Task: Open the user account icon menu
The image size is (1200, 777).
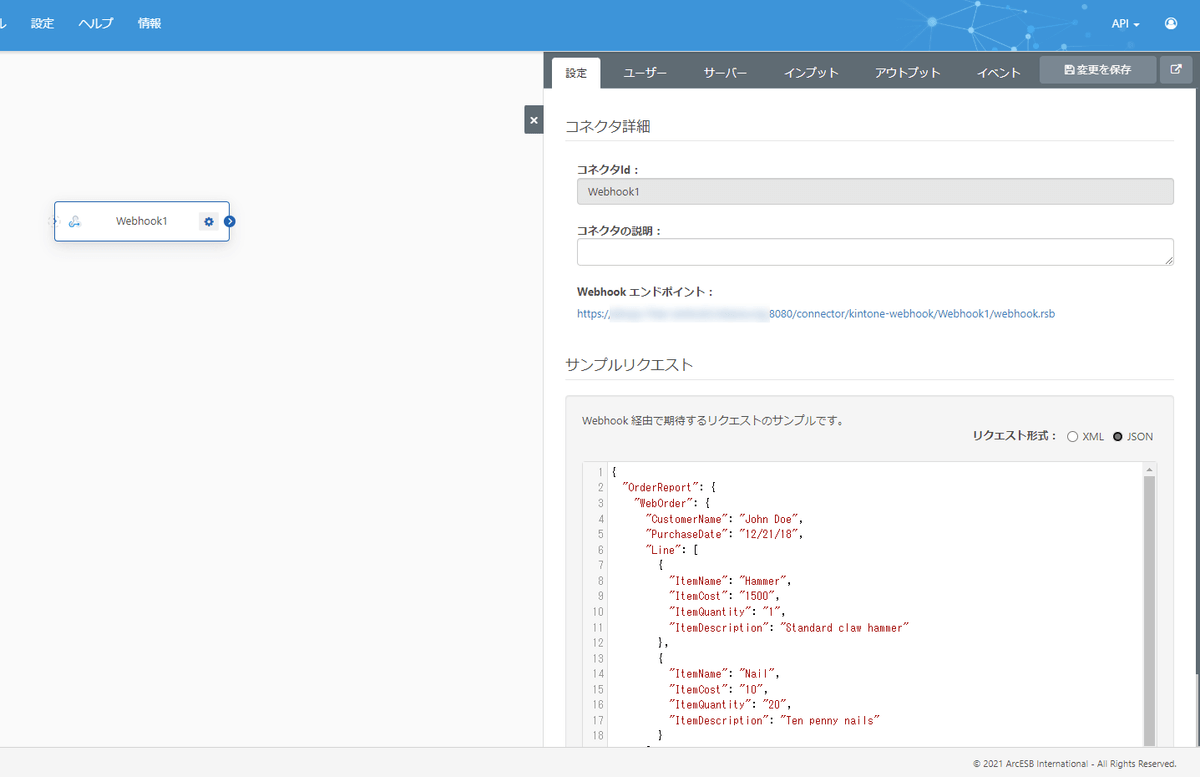Action: pos(1171,23)
